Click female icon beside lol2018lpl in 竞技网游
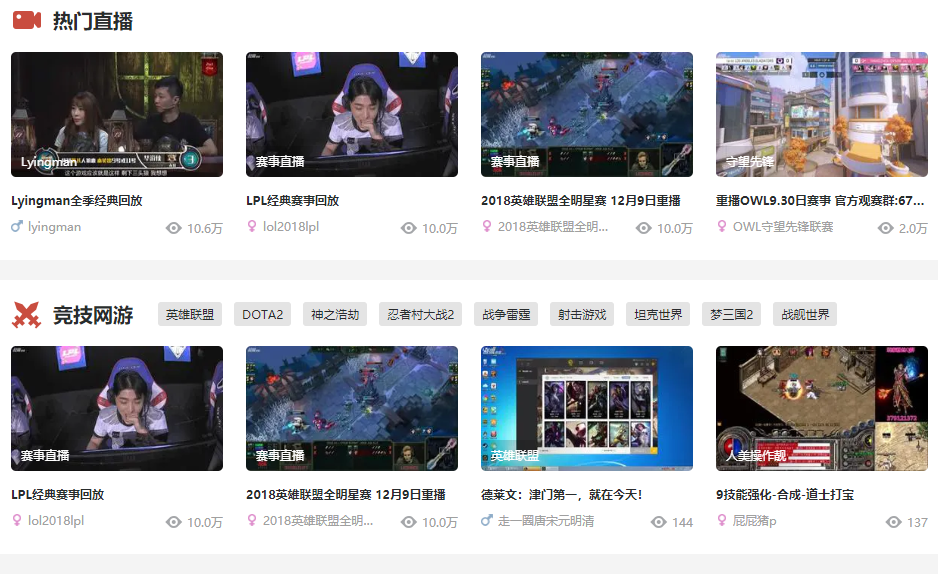 (17, 521)
